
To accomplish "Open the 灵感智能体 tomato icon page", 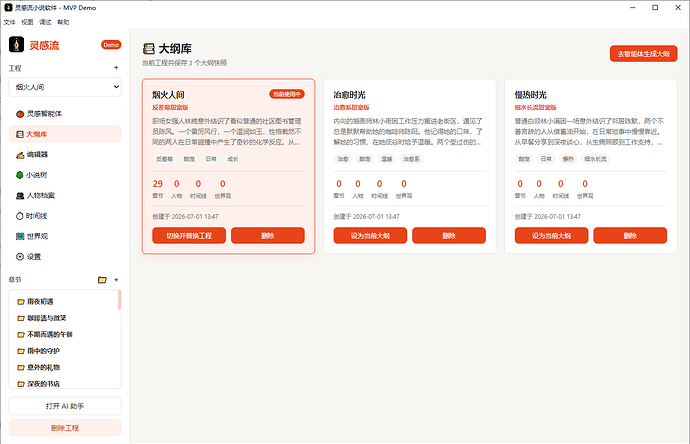I will [65, 114].
